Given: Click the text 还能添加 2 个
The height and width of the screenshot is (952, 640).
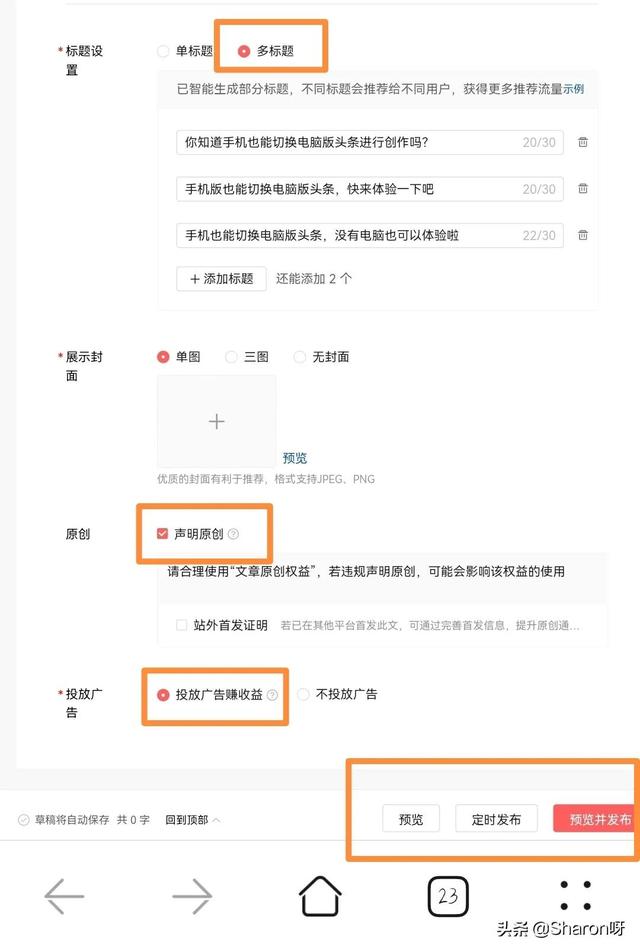Looking at the screenshot, I should pyautogui.click(x=314, y=279).
